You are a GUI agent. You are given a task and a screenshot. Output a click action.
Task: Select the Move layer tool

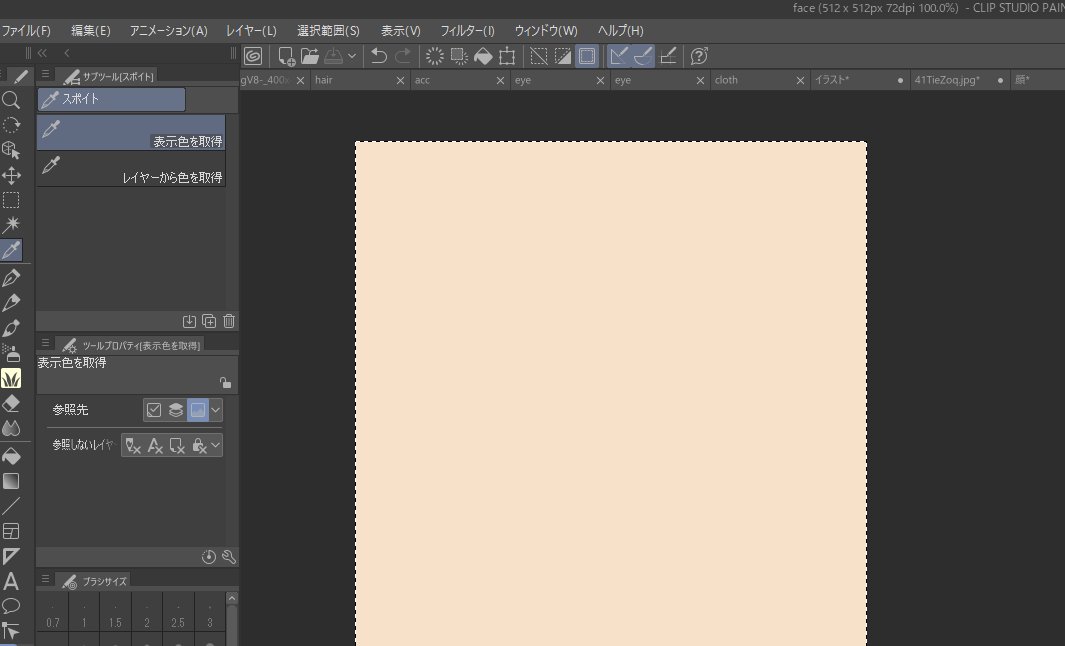[11, 175]
